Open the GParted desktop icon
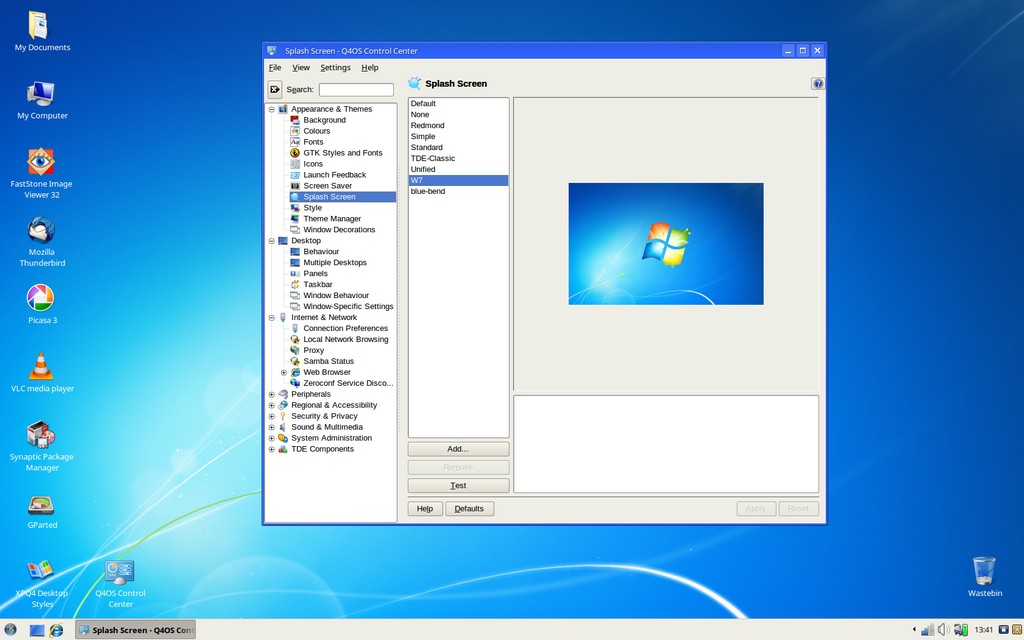The width and height of the screenshot is (1024, 640). tap(41, 505)
